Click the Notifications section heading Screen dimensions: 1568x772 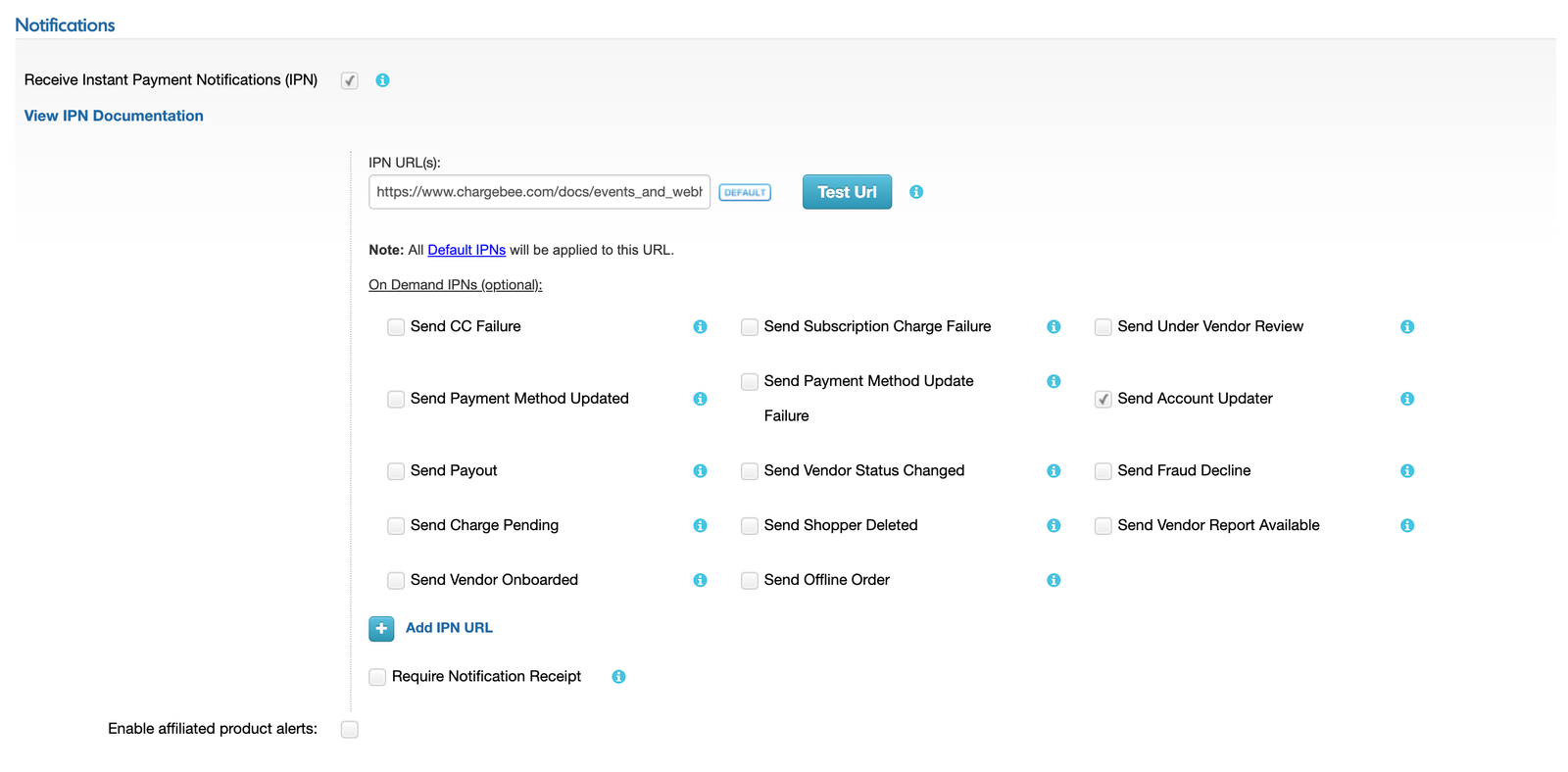[65, 25]
